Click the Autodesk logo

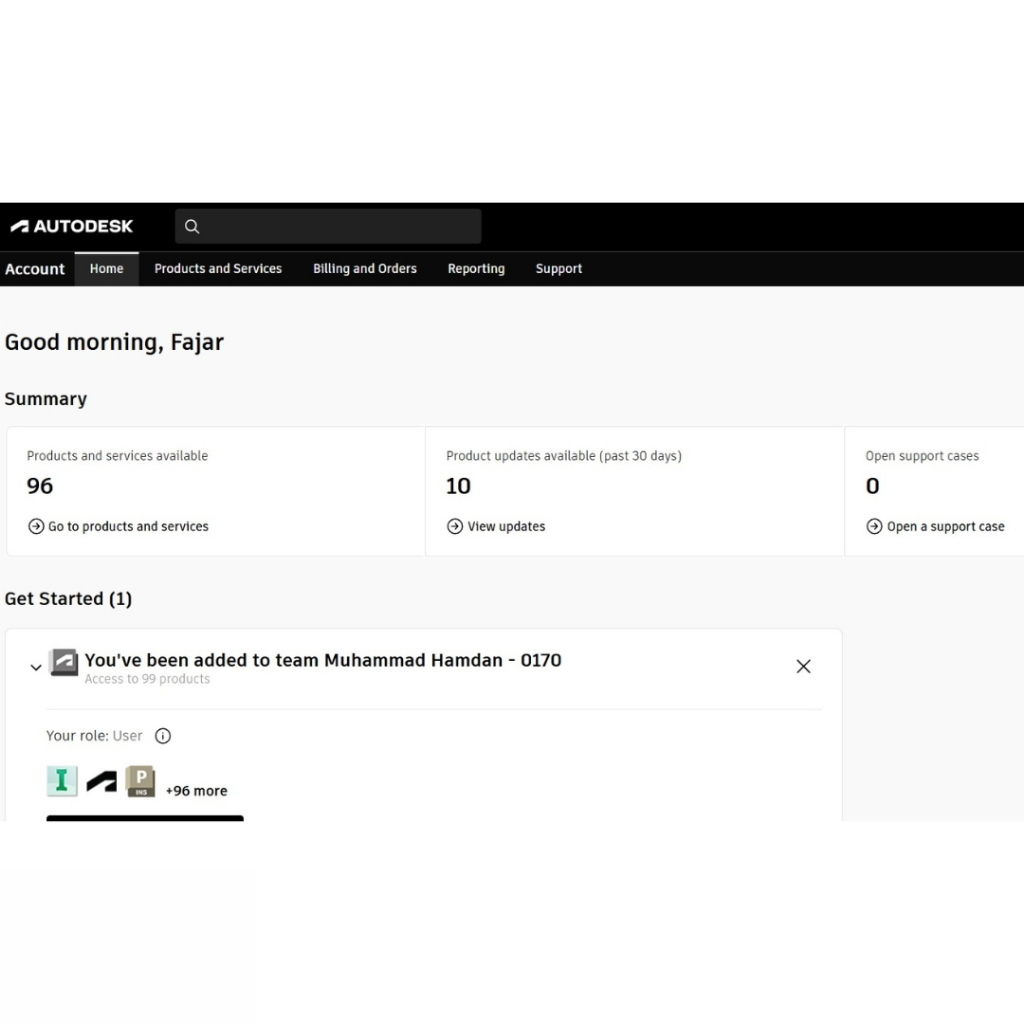(x=72, y=226)
